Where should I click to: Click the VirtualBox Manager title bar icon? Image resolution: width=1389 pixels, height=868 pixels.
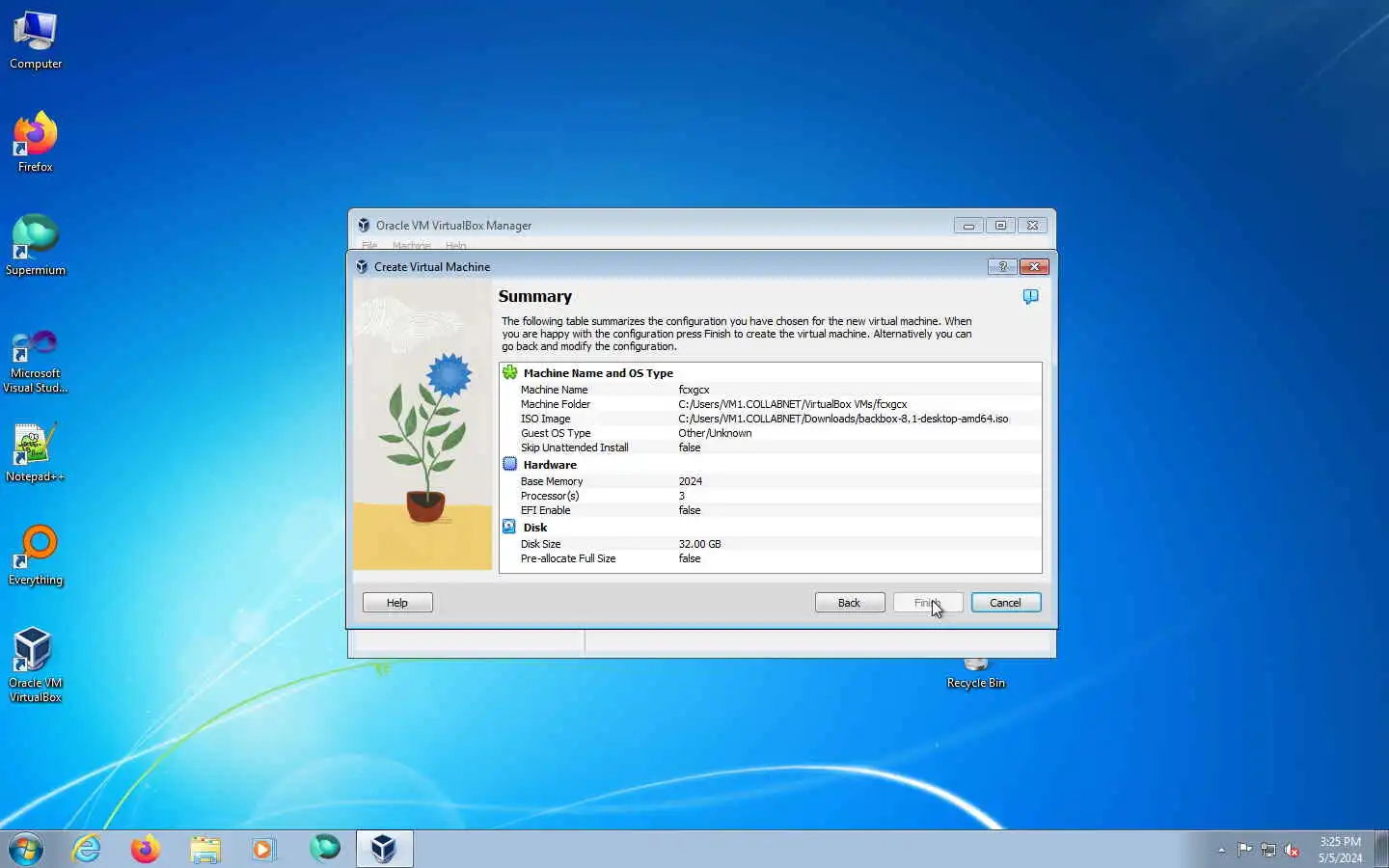coord(364,225)
